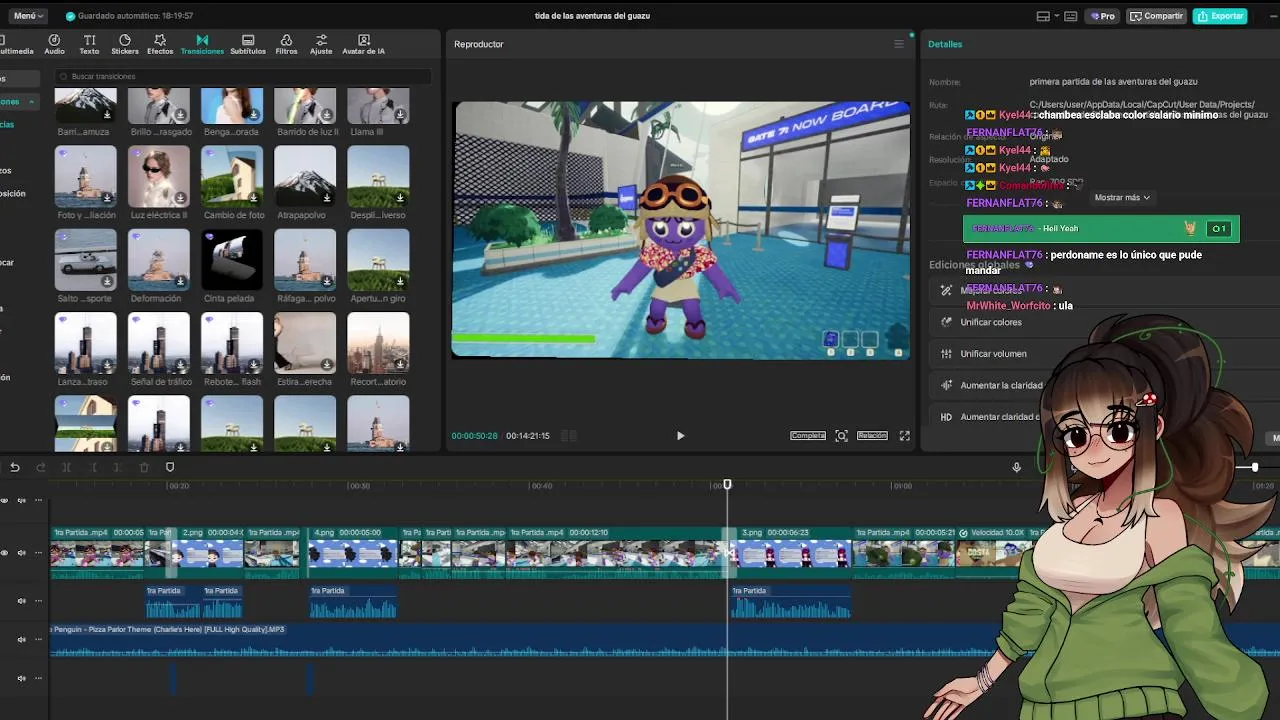Click the Exportar button
Viewport: 1280px width, 720px height.
(x=1219, y=16)
